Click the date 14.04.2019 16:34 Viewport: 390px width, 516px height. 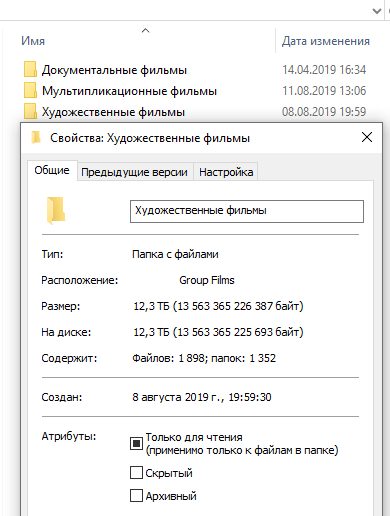[324, 70]
